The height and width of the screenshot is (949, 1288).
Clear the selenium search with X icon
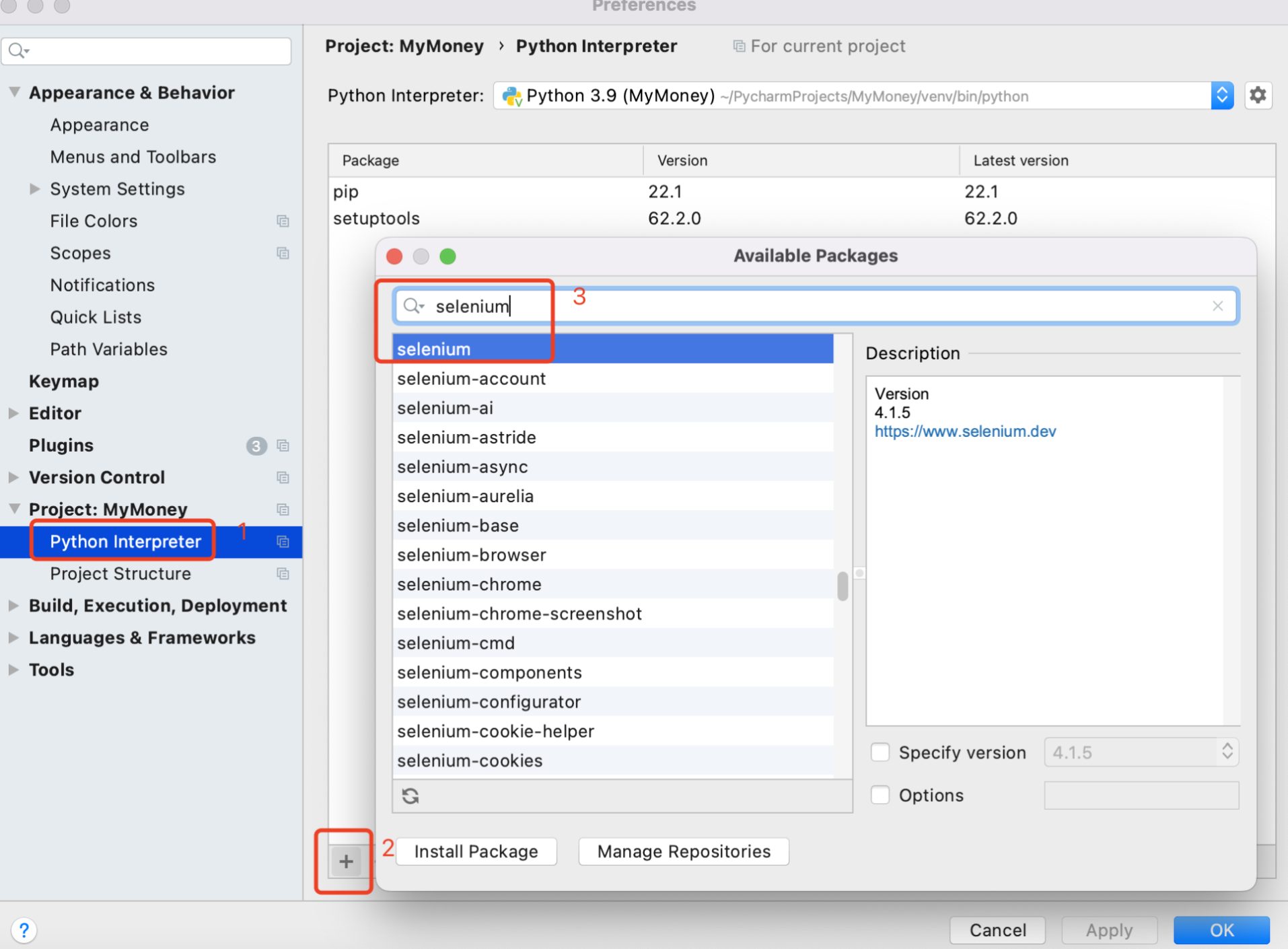point(1217,306)
